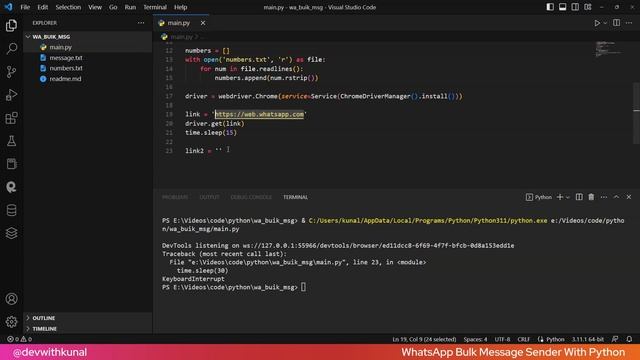Toggle bottom panel visibility
The height and width of the screenshot is (360, 640).
point(562,7)
